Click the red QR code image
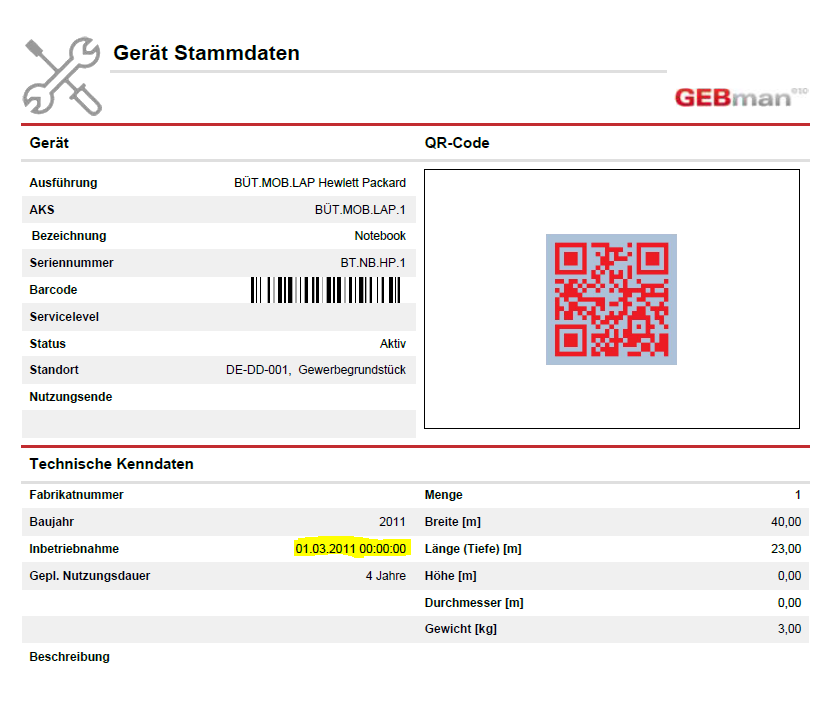This screenshot has height=722, width=840. click(x=611, y=299)
